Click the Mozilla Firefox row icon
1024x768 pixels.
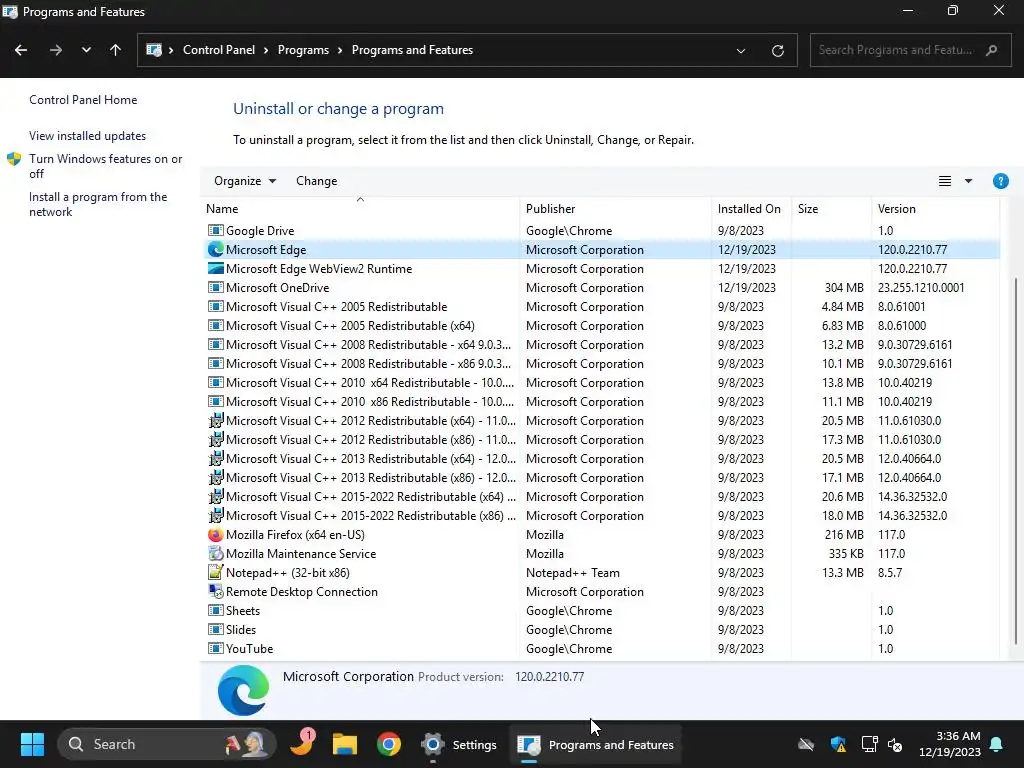(216, 534)
